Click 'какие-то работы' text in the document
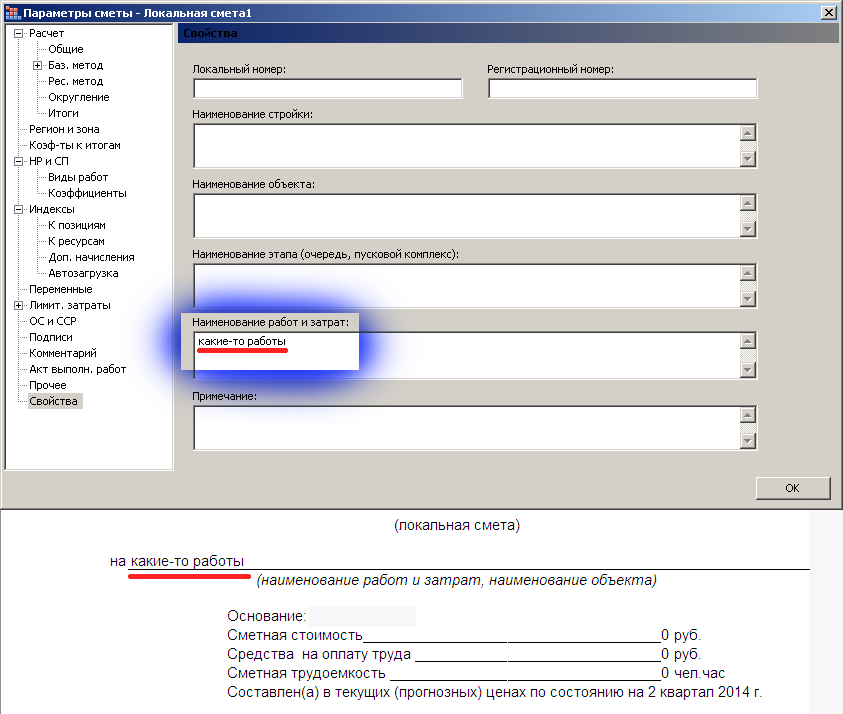Image resolution: width=843 pixels, height=714 pixels. [x=187, y=561]
